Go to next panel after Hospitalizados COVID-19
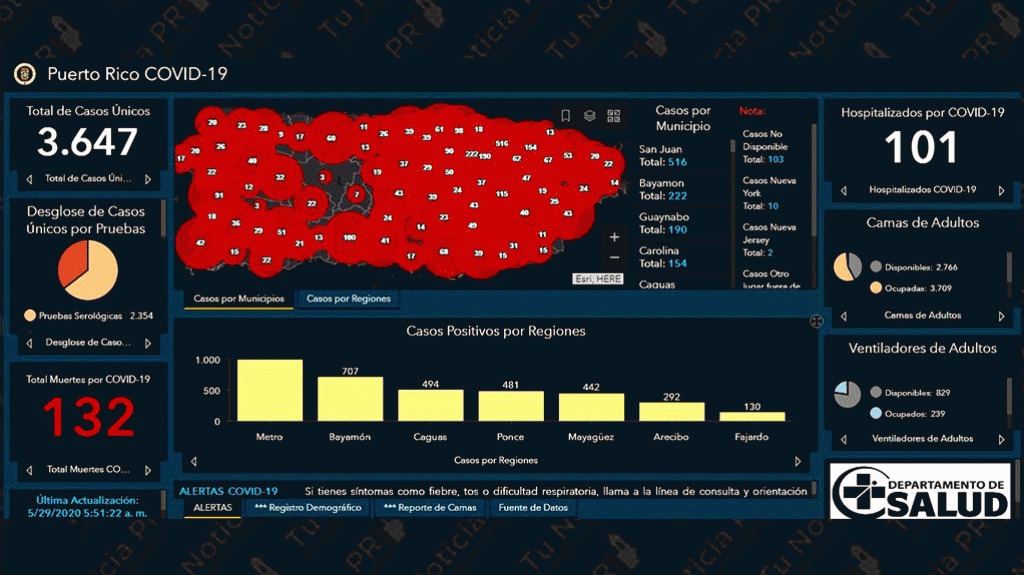Screen dimensions: 1024x575 tap(1001, 189)
